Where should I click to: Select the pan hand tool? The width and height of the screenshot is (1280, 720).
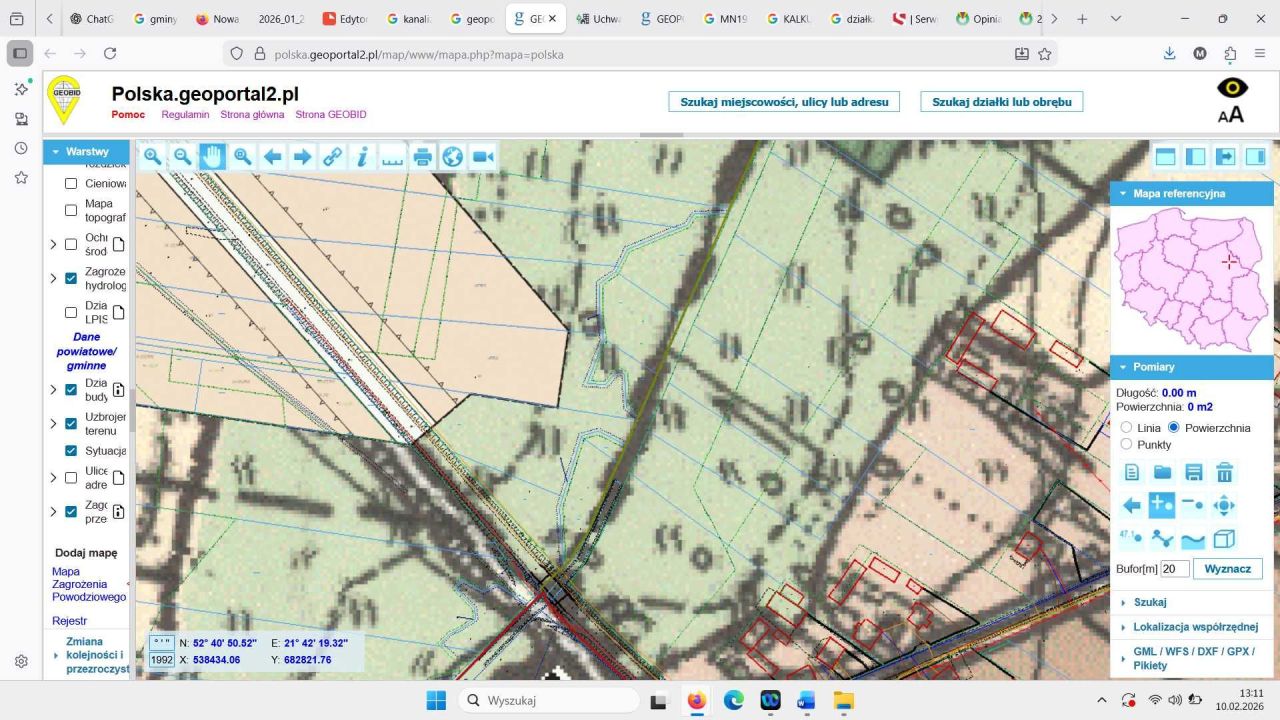[x=212, y=156]
